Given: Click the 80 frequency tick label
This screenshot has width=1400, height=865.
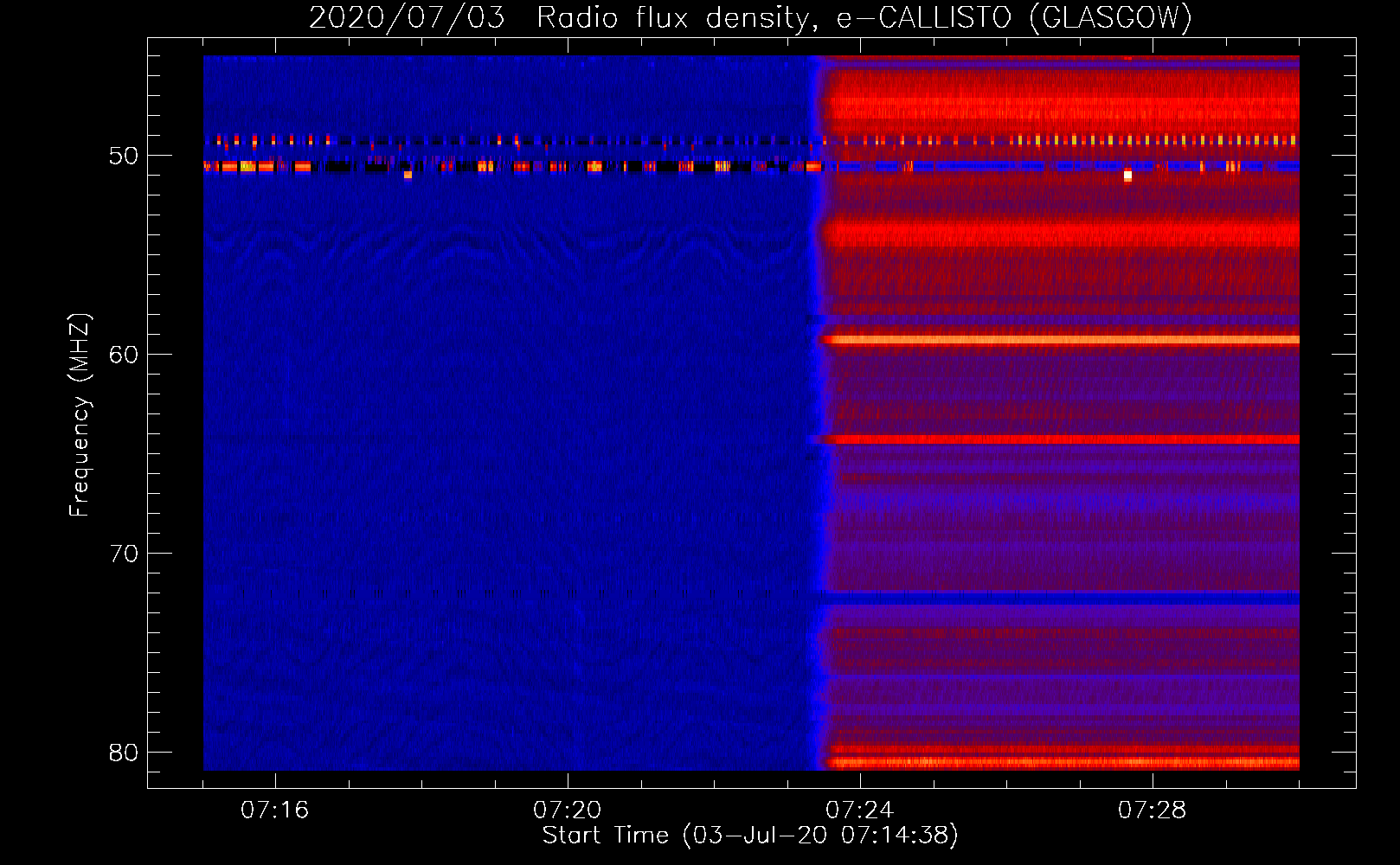Looking at the screenshot, I should (124, 753).
